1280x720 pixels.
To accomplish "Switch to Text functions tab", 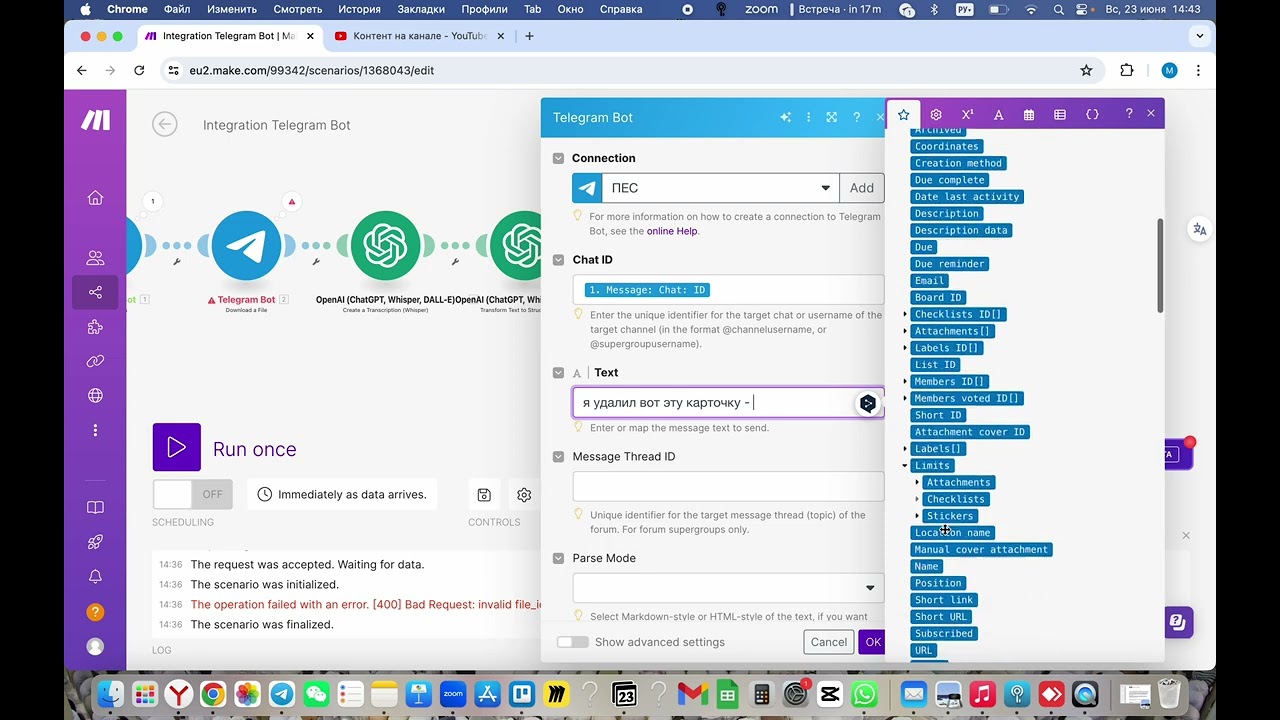I will pos(998,115).
